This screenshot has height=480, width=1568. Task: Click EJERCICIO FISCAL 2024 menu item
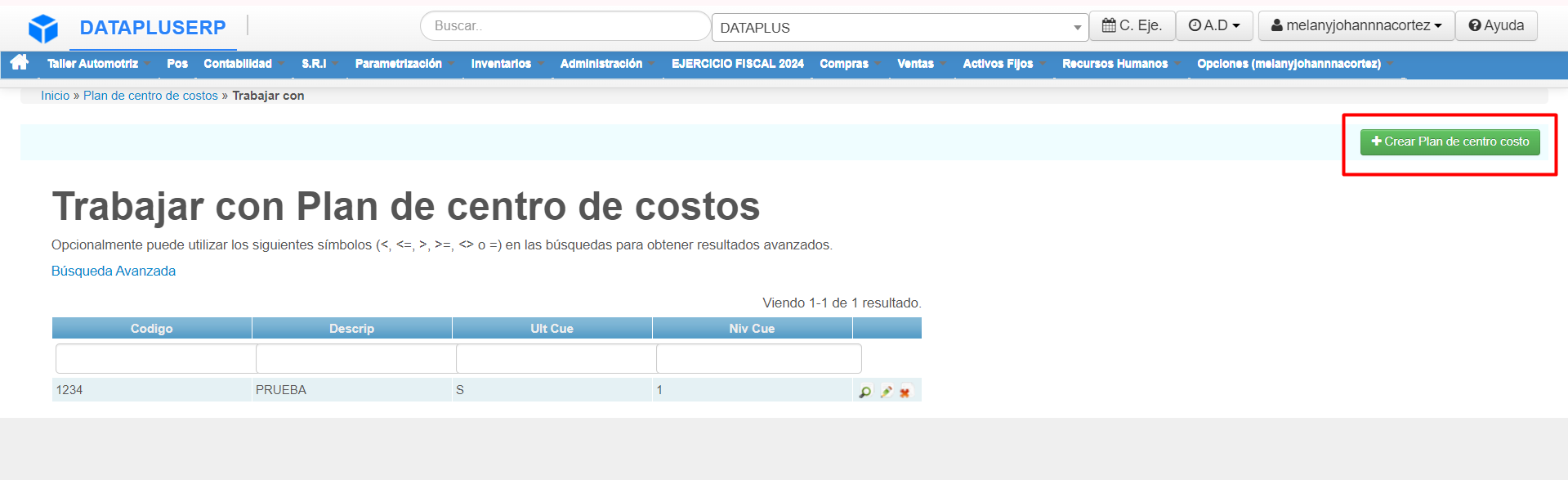tap(738, 64)
